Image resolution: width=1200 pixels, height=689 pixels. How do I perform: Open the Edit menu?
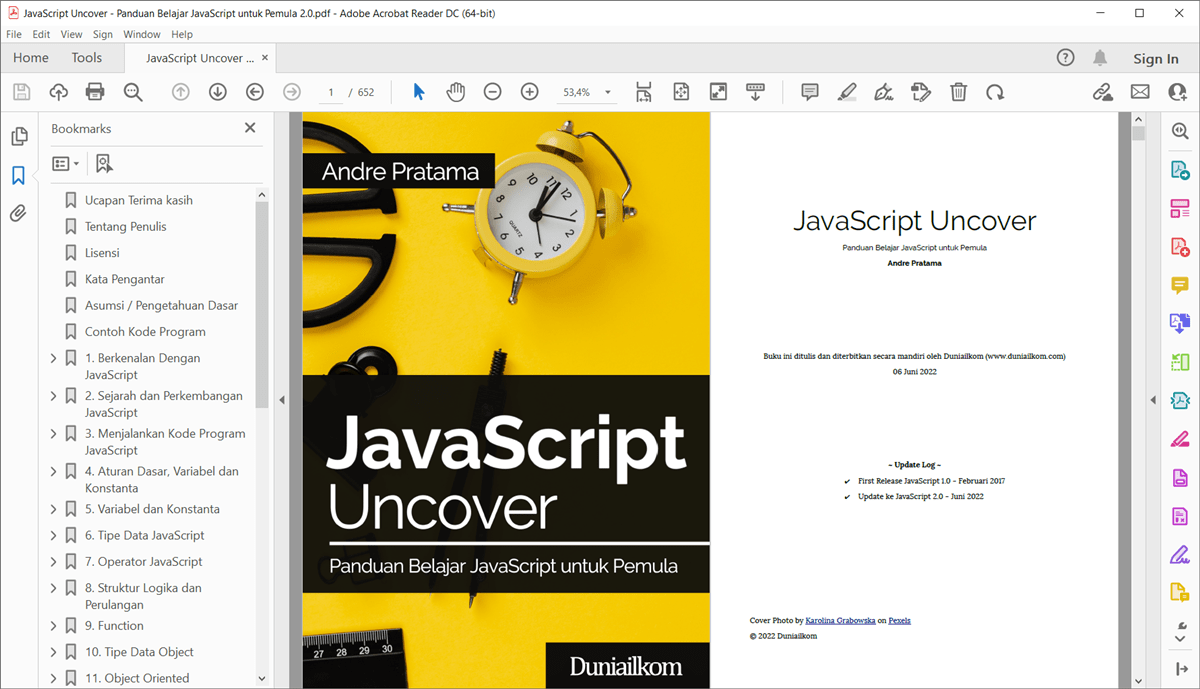coord(41,34)
